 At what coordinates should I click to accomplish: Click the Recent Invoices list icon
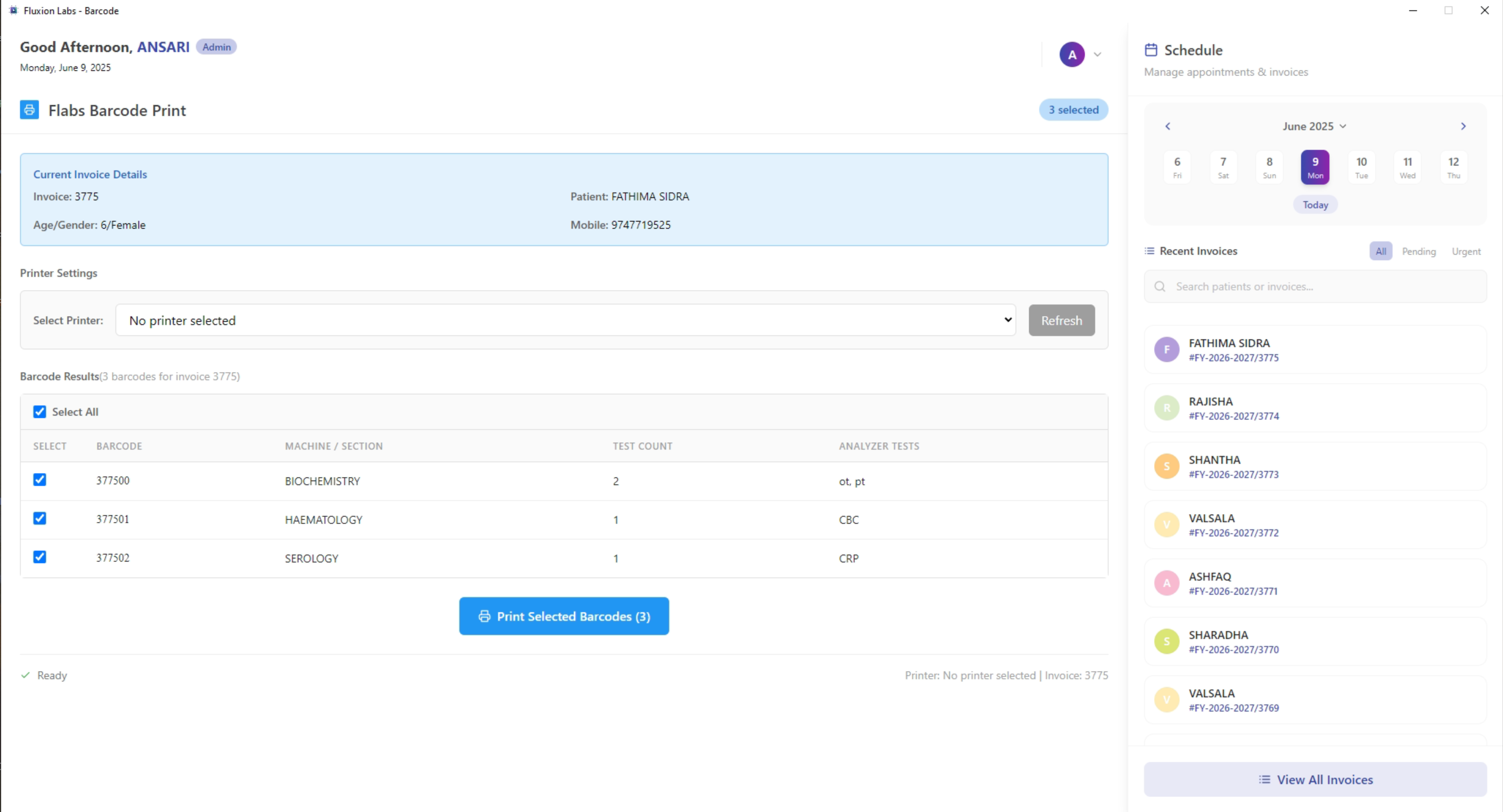1150,251
